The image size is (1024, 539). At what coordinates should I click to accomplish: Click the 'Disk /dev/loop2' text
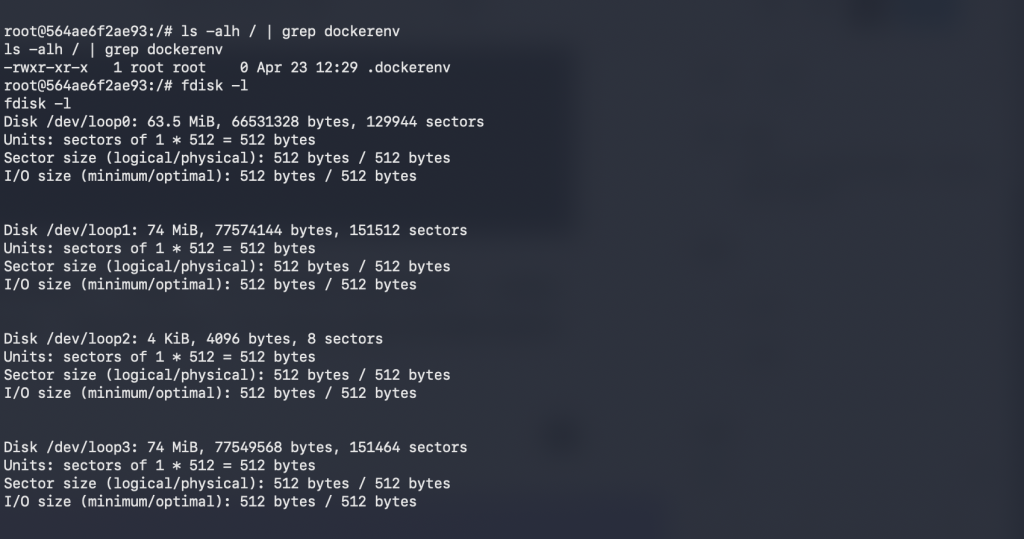65,339
